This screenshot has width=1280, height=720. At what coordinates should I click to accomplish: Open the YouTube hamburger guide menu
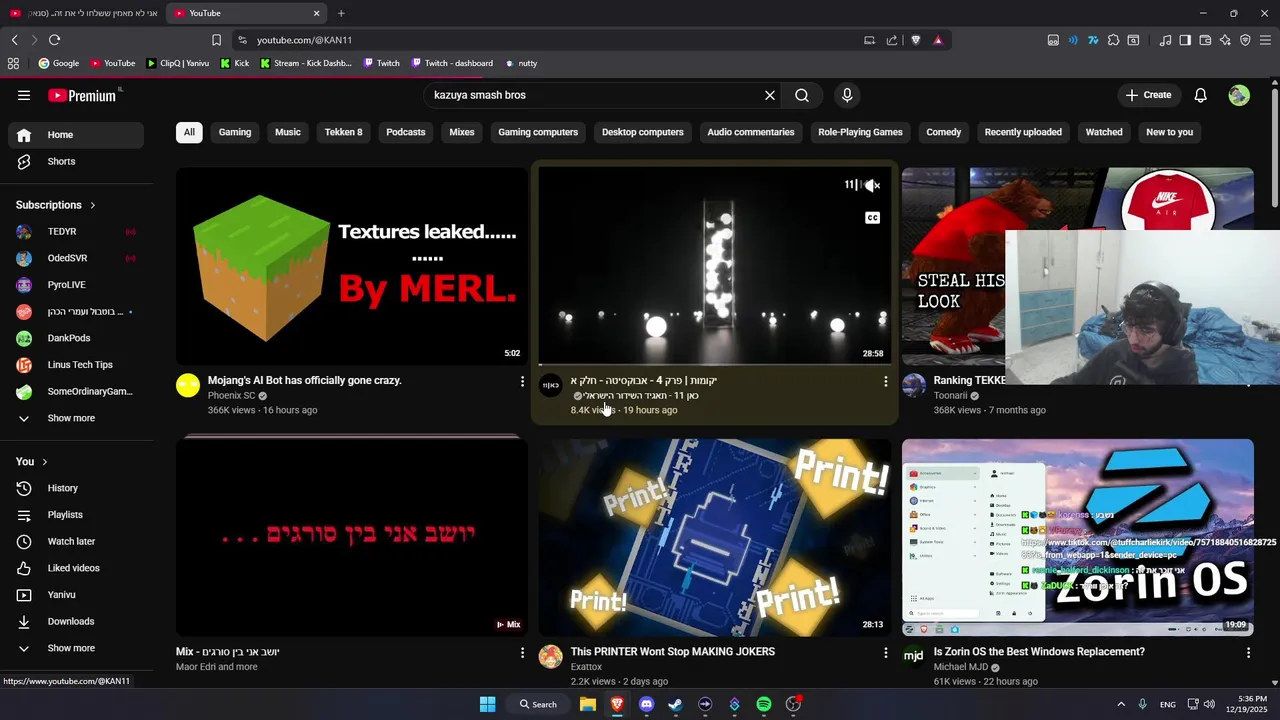pos(24,95)
